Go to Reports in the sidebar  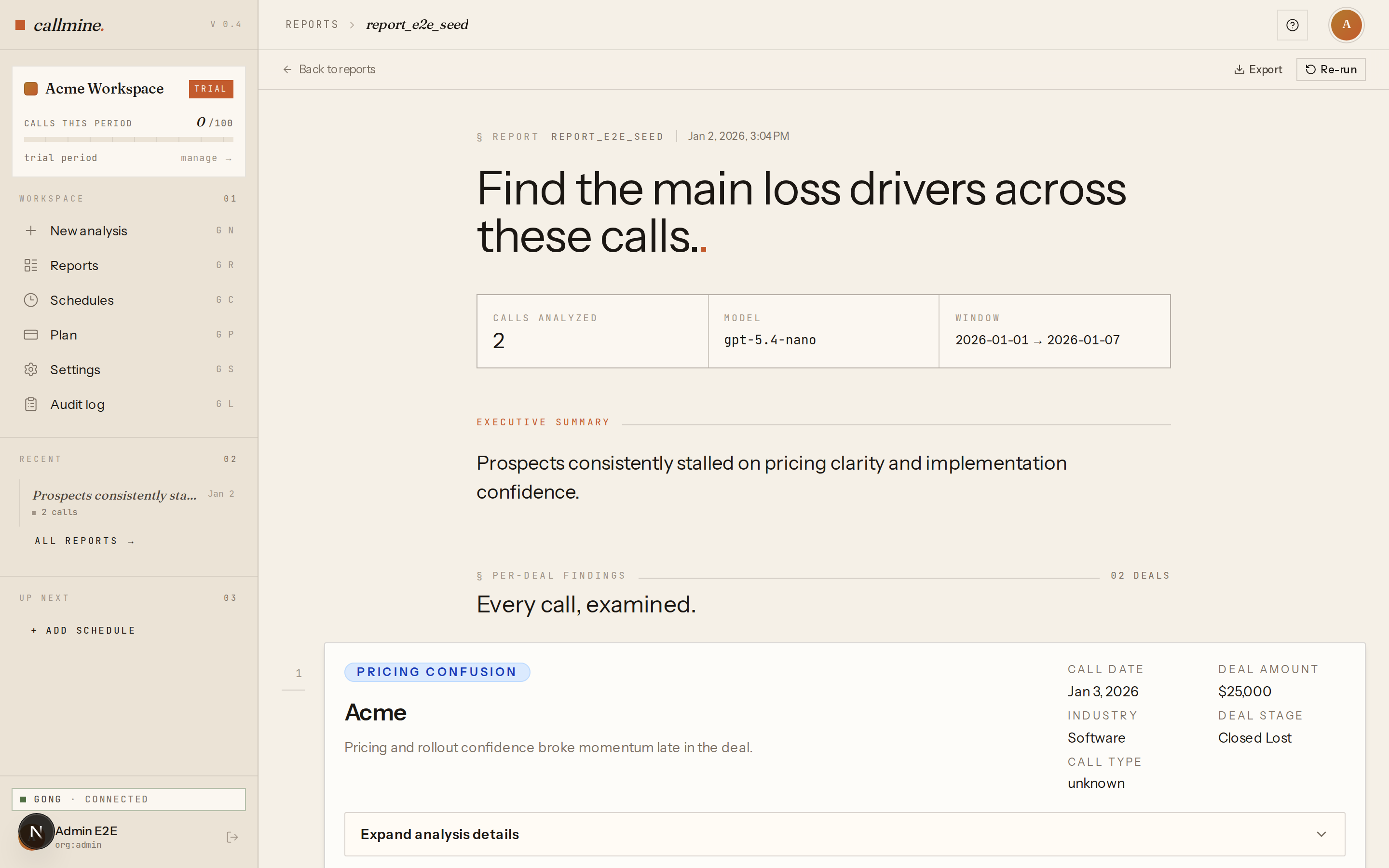tap(129, 265)
